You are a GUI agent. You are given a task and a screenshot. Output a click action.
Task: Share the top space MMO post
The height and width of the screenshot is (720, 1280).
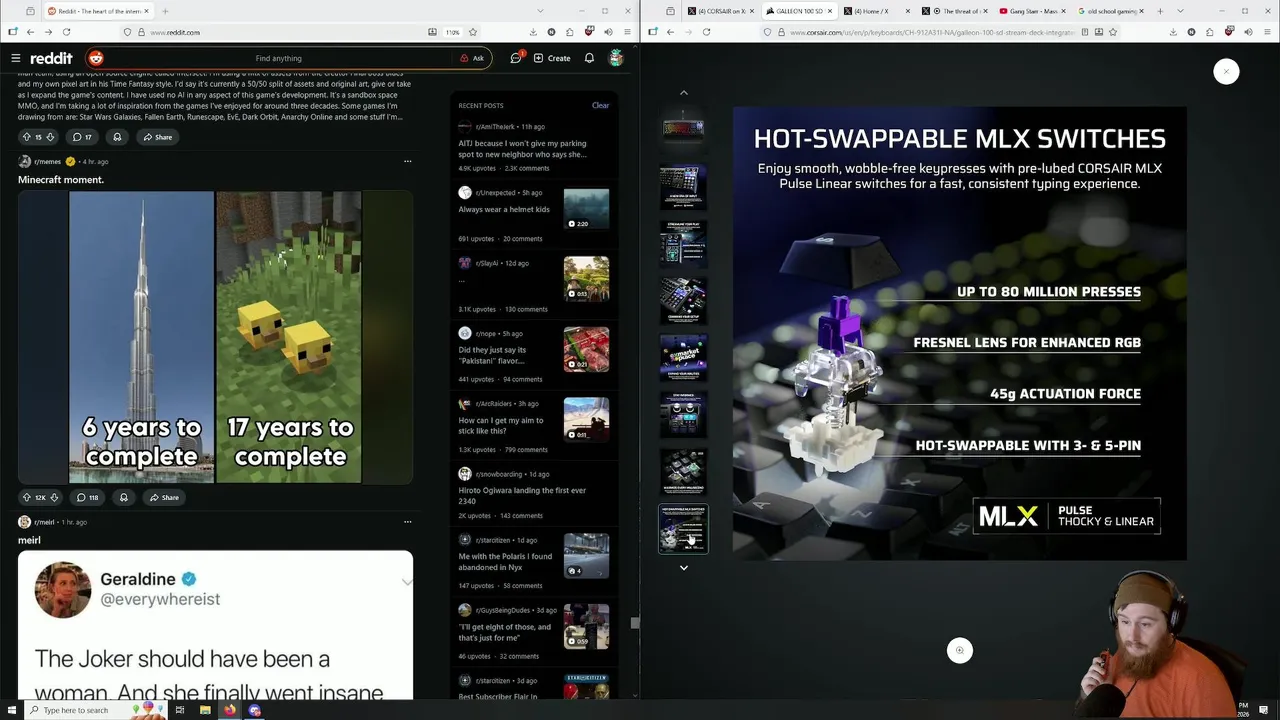(x=156, y=137)
